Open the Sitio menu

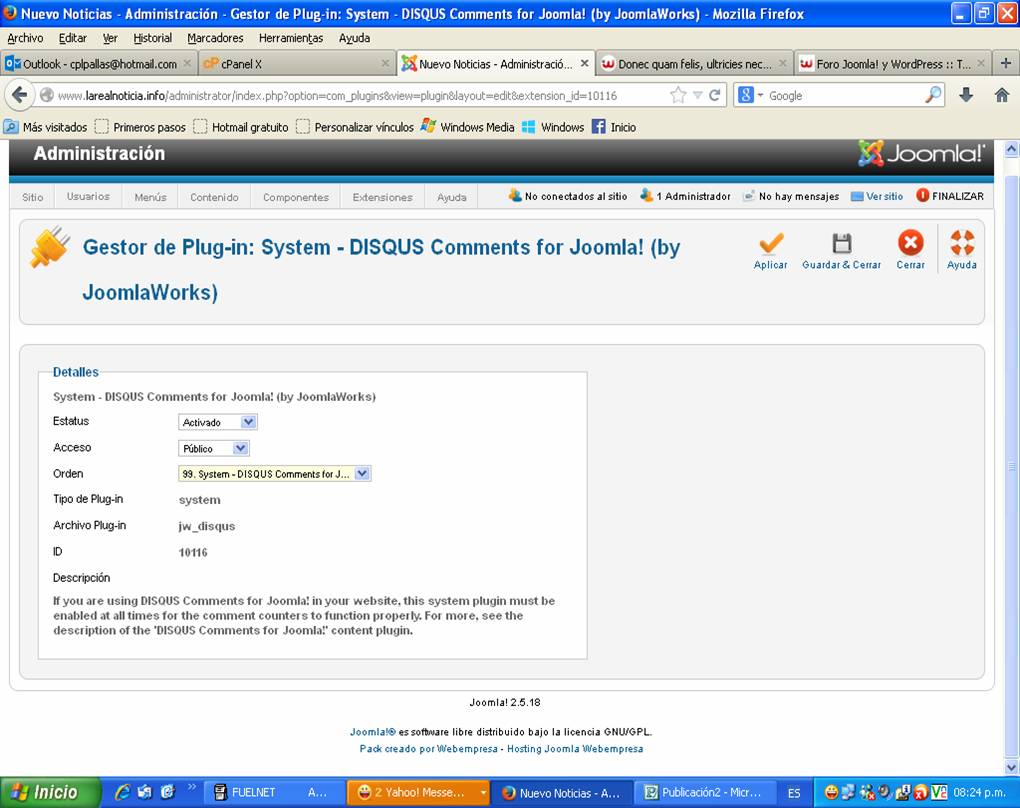33,196
